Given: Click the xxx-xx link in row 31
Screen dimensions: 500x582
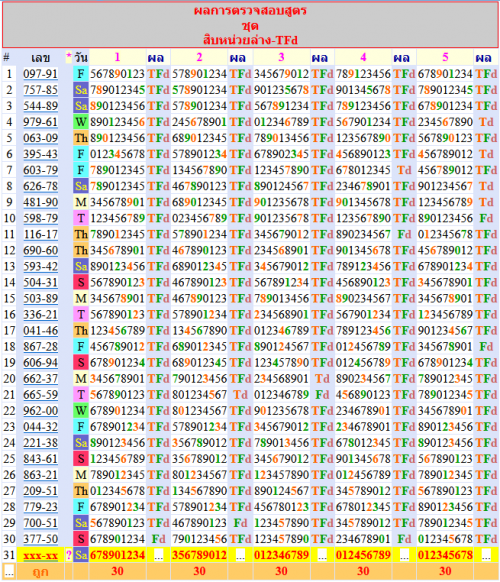Looking at the screenshot, I should 40,555.
